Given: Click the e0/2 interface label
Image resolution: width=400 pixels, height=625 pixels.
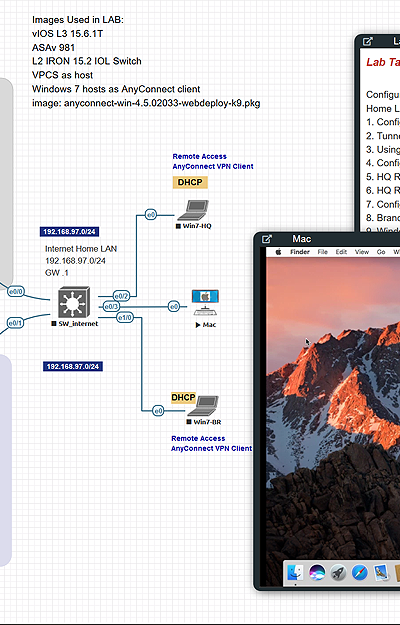Looking at the screenshot, I should coord(121,296).
